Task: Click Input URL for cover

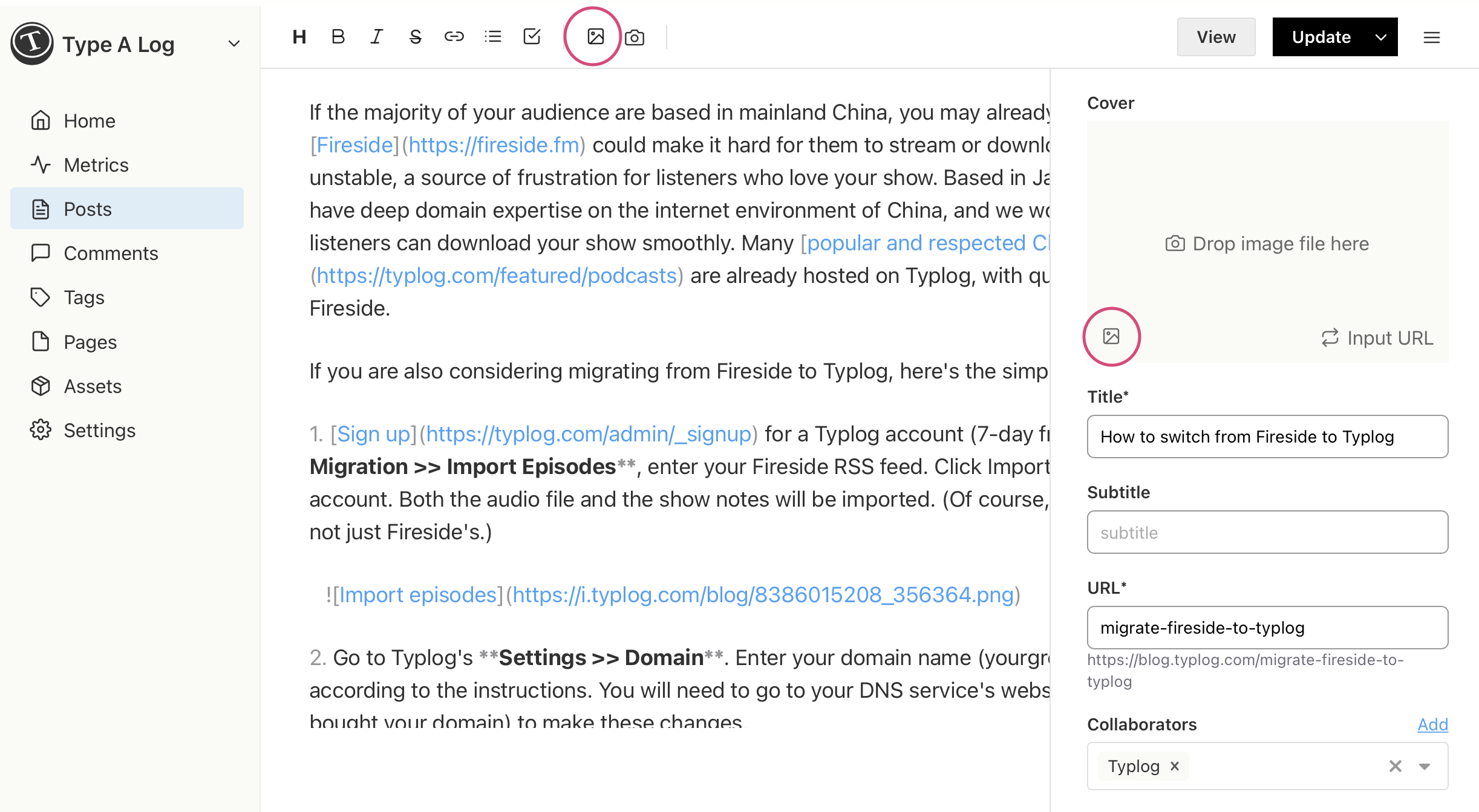Action: coord(1377,337)
